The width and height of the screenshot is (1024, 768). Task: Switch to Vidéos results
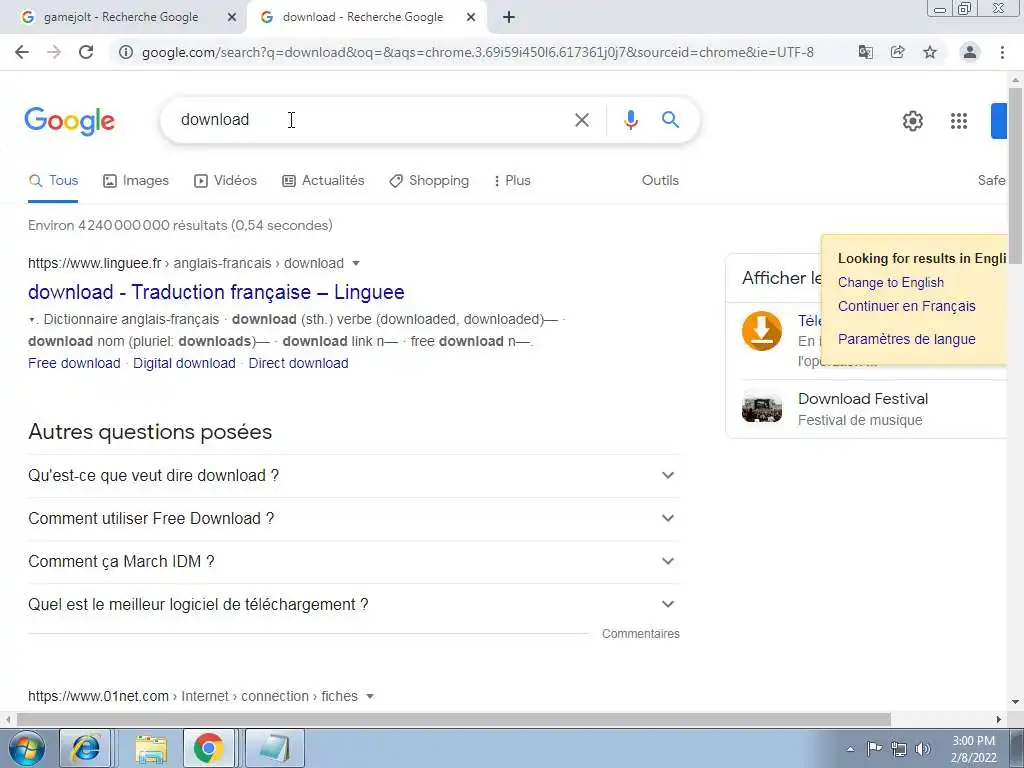225,181
